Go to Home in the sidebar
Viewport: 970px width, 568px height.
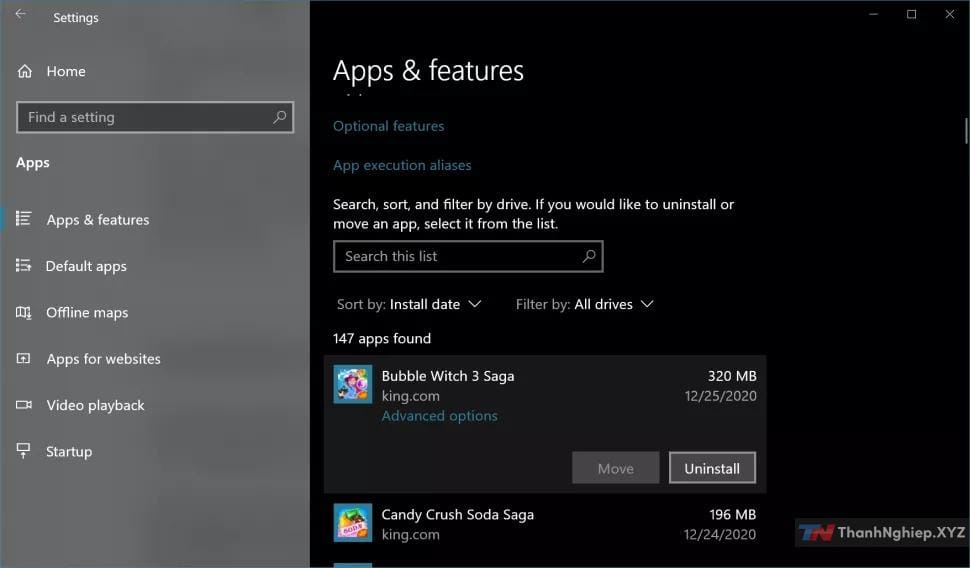click(66, 71)
